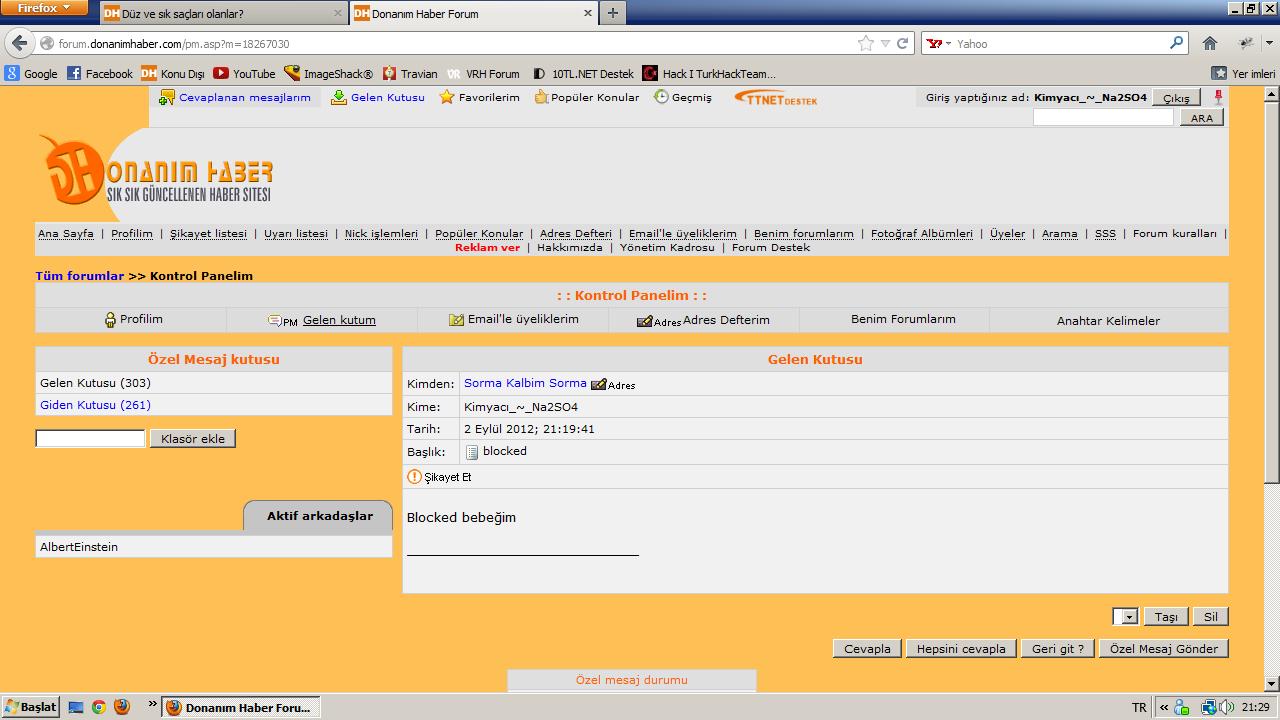
Task: Click the Cevapla button
Action: 867,649
